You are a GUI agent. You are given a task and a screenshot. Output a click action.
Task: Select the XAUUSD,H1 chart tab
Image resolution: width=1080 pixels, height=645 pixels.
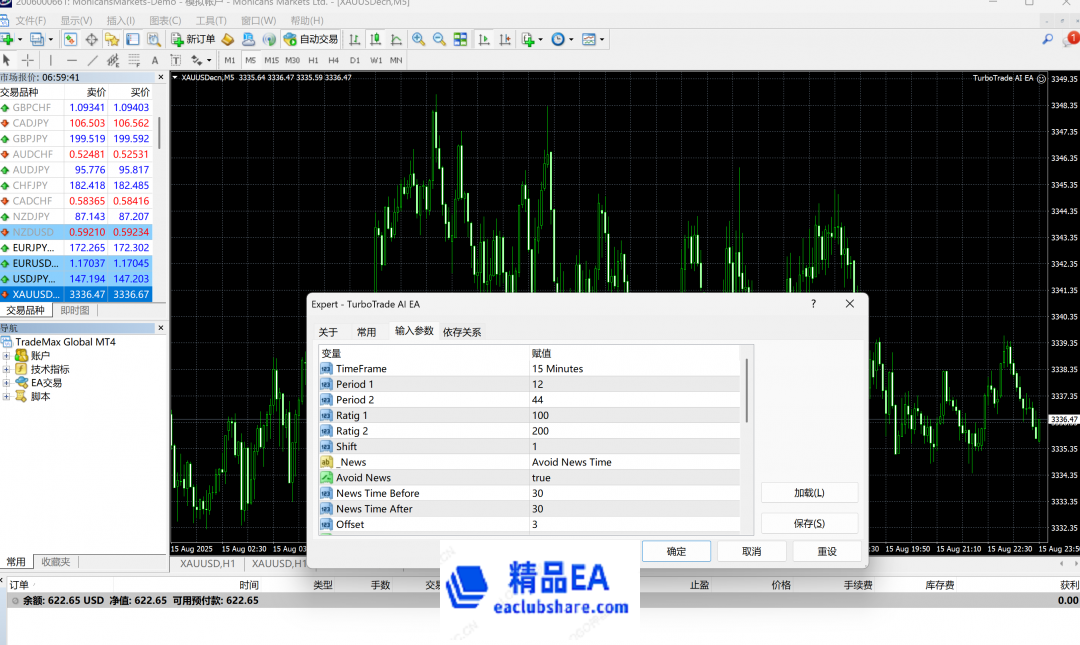tap(207, 564)
